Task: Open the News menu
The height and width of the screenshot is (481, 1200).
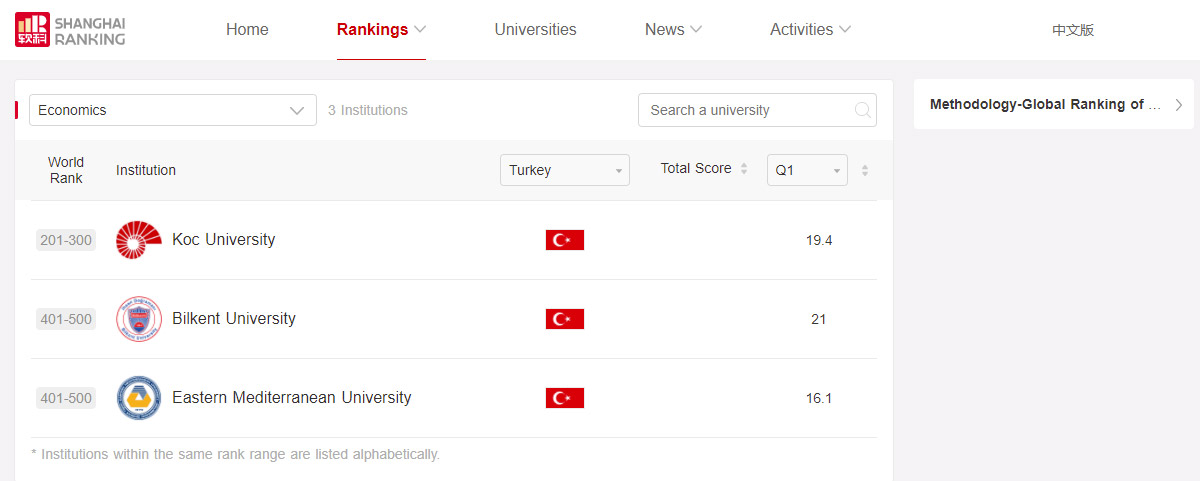Action: click(673, 30)
